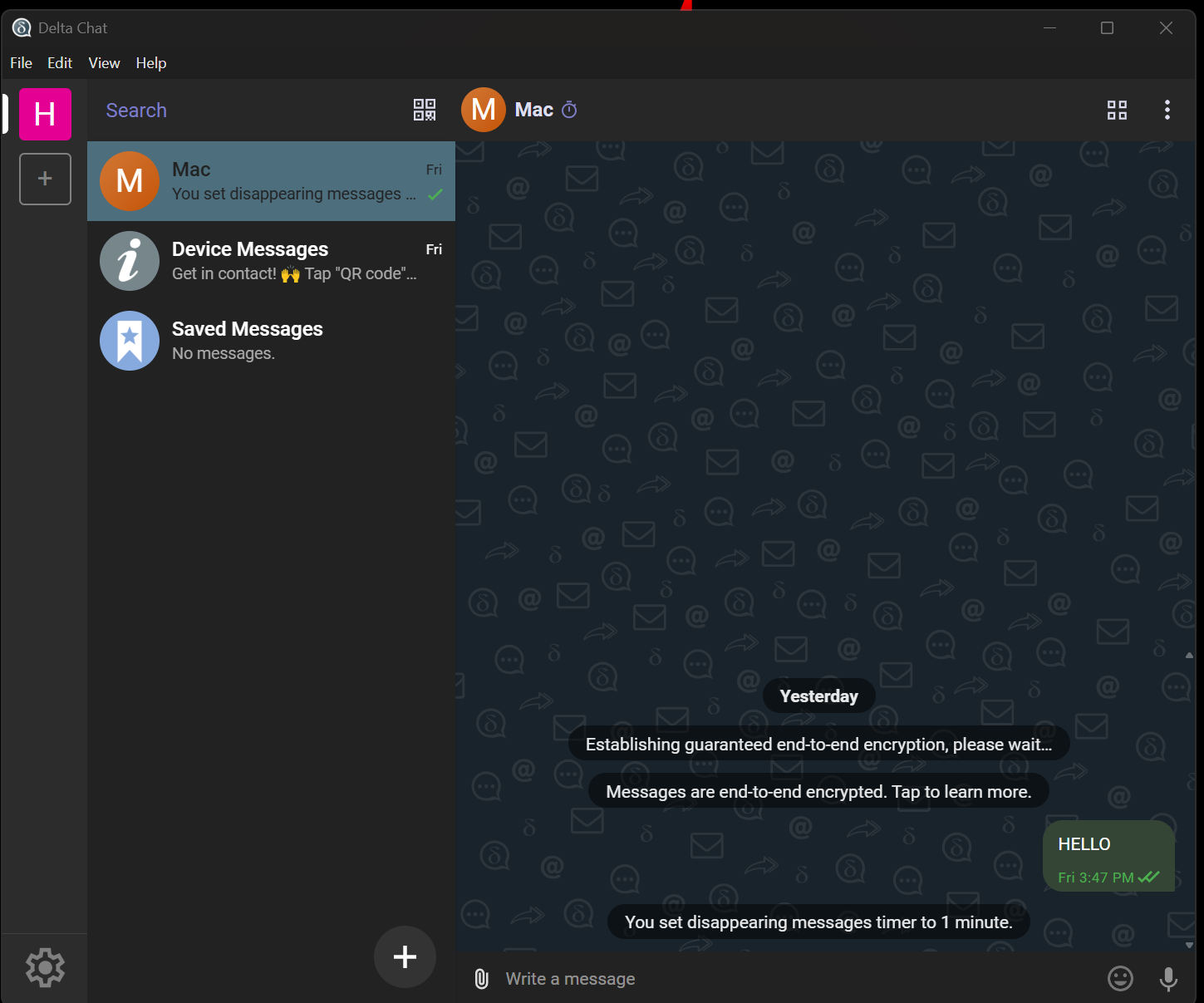Click the Device Messages info avatar
This screenshot has height=1003, width=1204.
(130, 261)
